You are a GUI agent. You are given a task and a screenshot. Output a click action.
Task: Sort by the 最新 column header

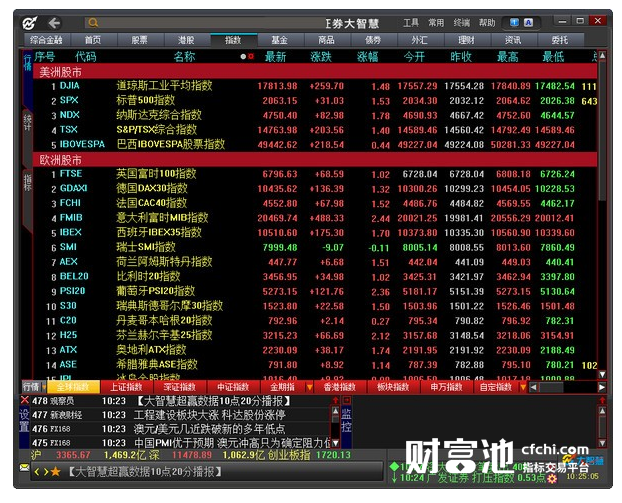tap(275, 57)
